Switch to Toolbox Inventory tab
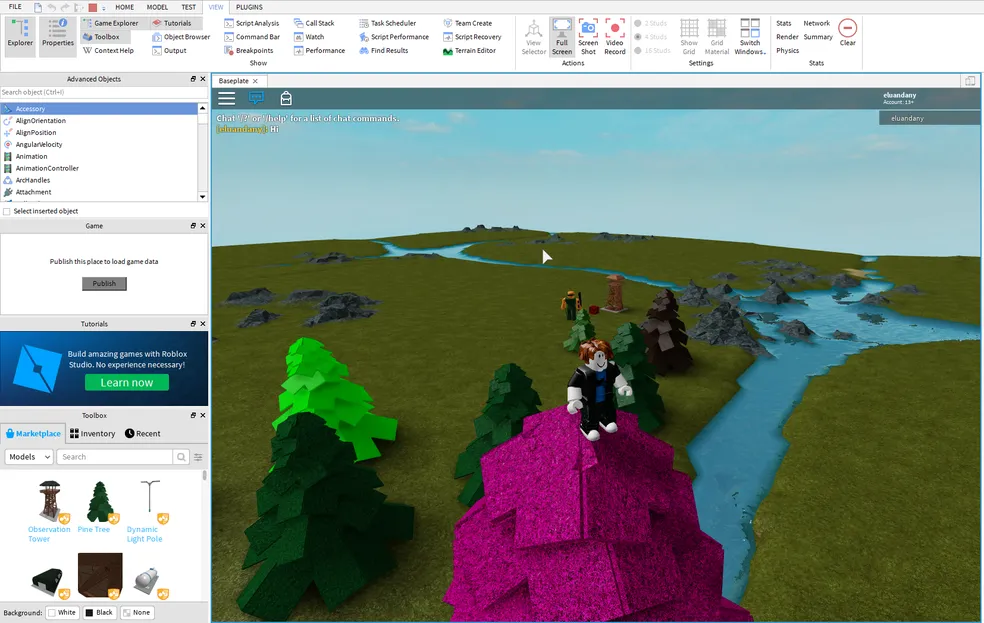The height and width of the screenshot is (623, 984). click(x=93, y=434)
